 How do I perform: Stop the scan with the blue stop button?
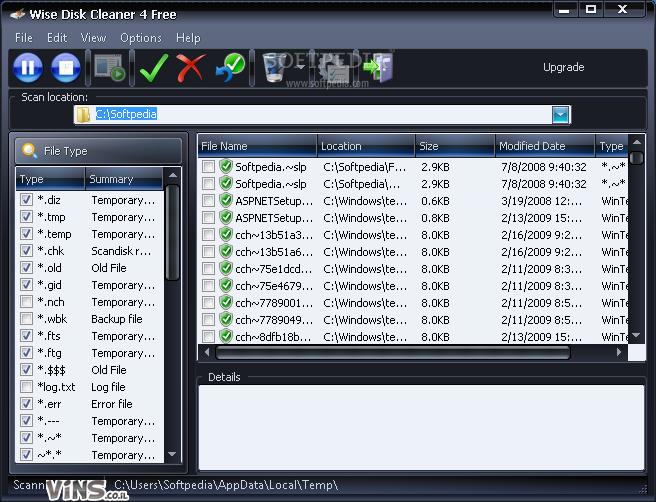(x=66, y=67)
